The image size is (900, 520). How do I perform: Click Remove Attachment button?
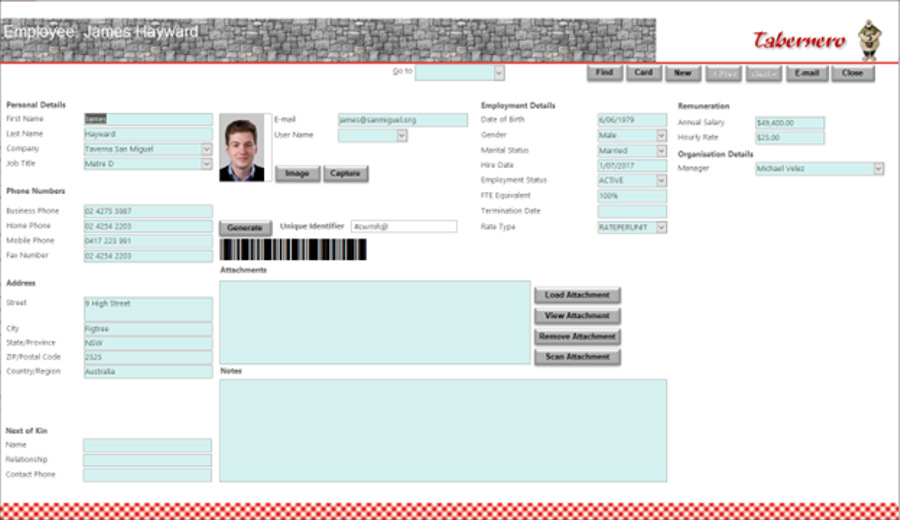tap(577, 336)
